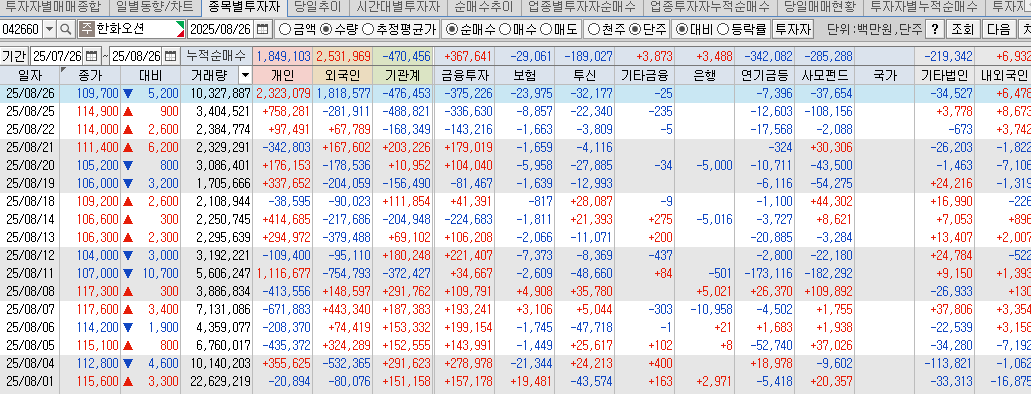Click the 다음 next button

[x=998, y=30]
